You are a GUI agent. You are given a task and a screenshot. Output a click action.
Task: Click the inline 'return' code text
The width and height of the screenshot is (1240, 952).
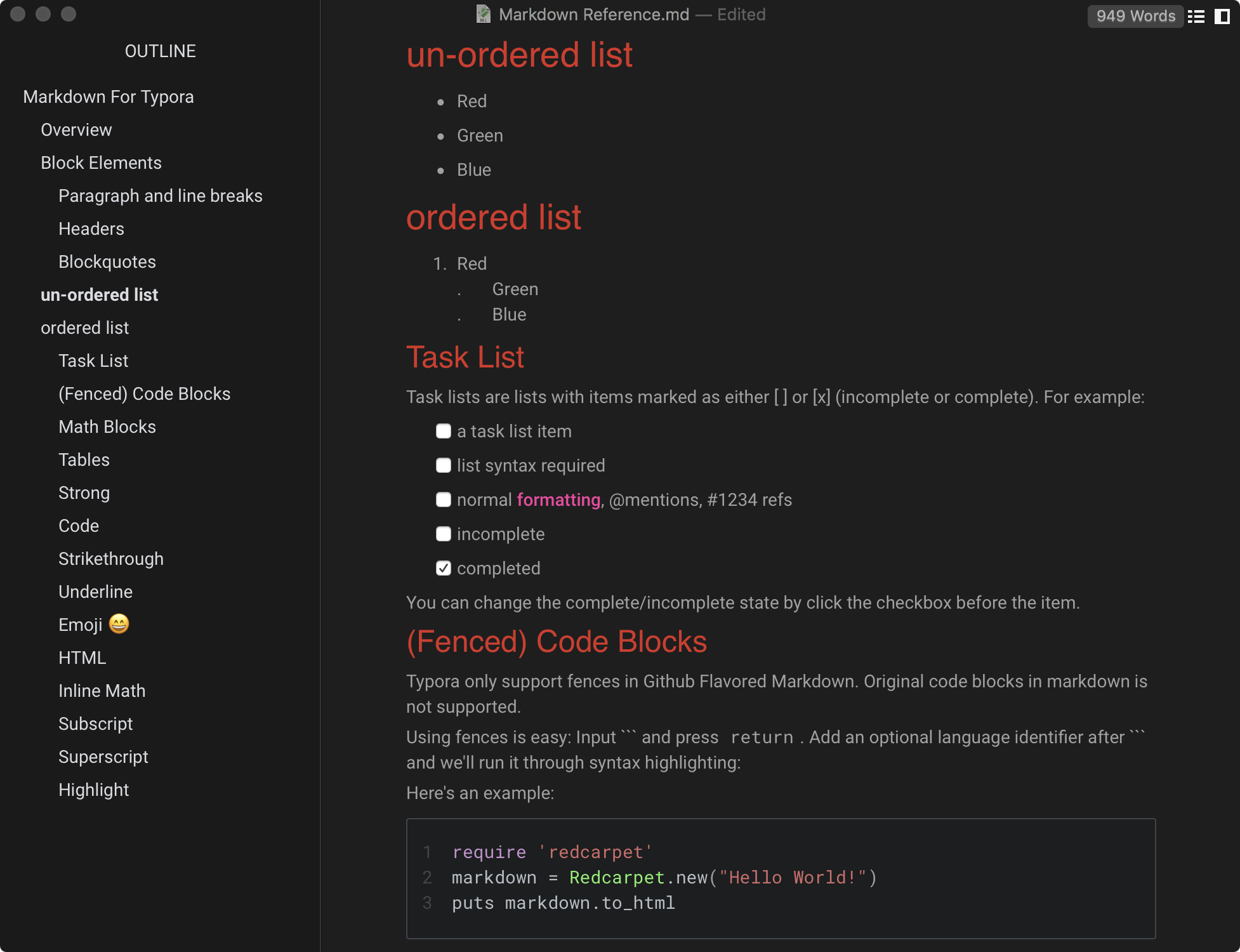[x=762, y=737]
